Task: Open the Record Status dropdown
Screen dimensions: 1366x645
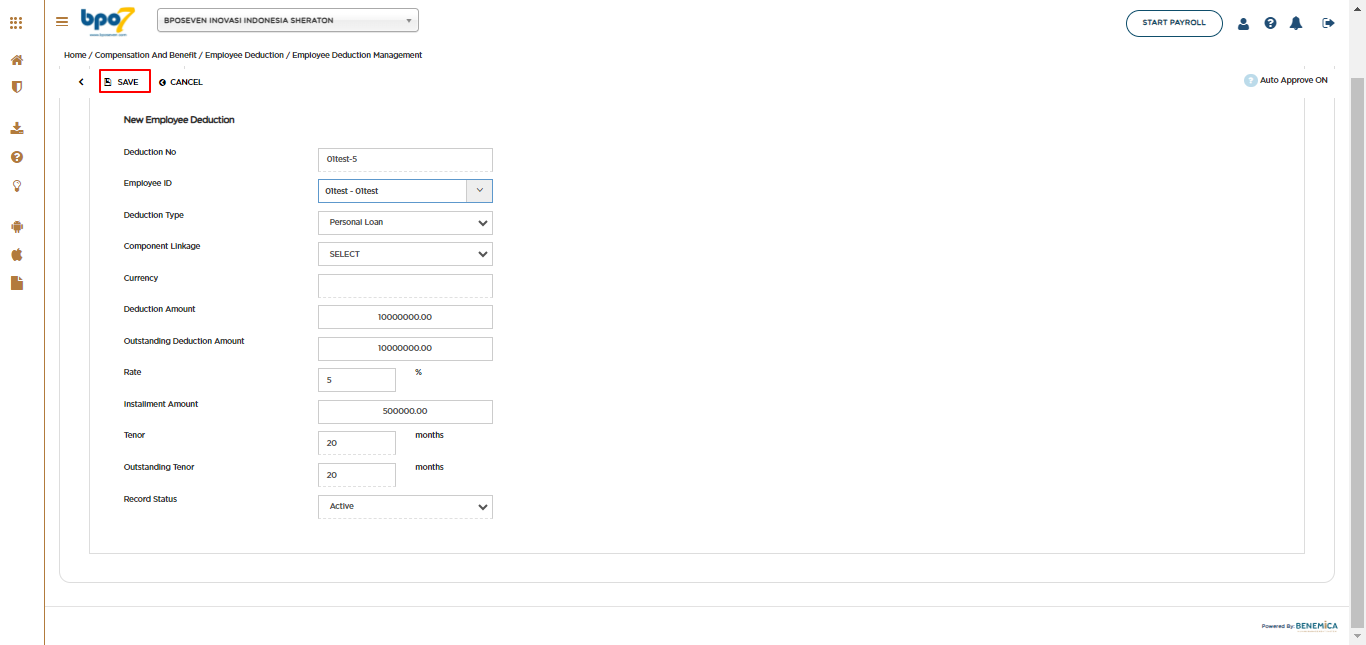Action: (x=405, y=507)
